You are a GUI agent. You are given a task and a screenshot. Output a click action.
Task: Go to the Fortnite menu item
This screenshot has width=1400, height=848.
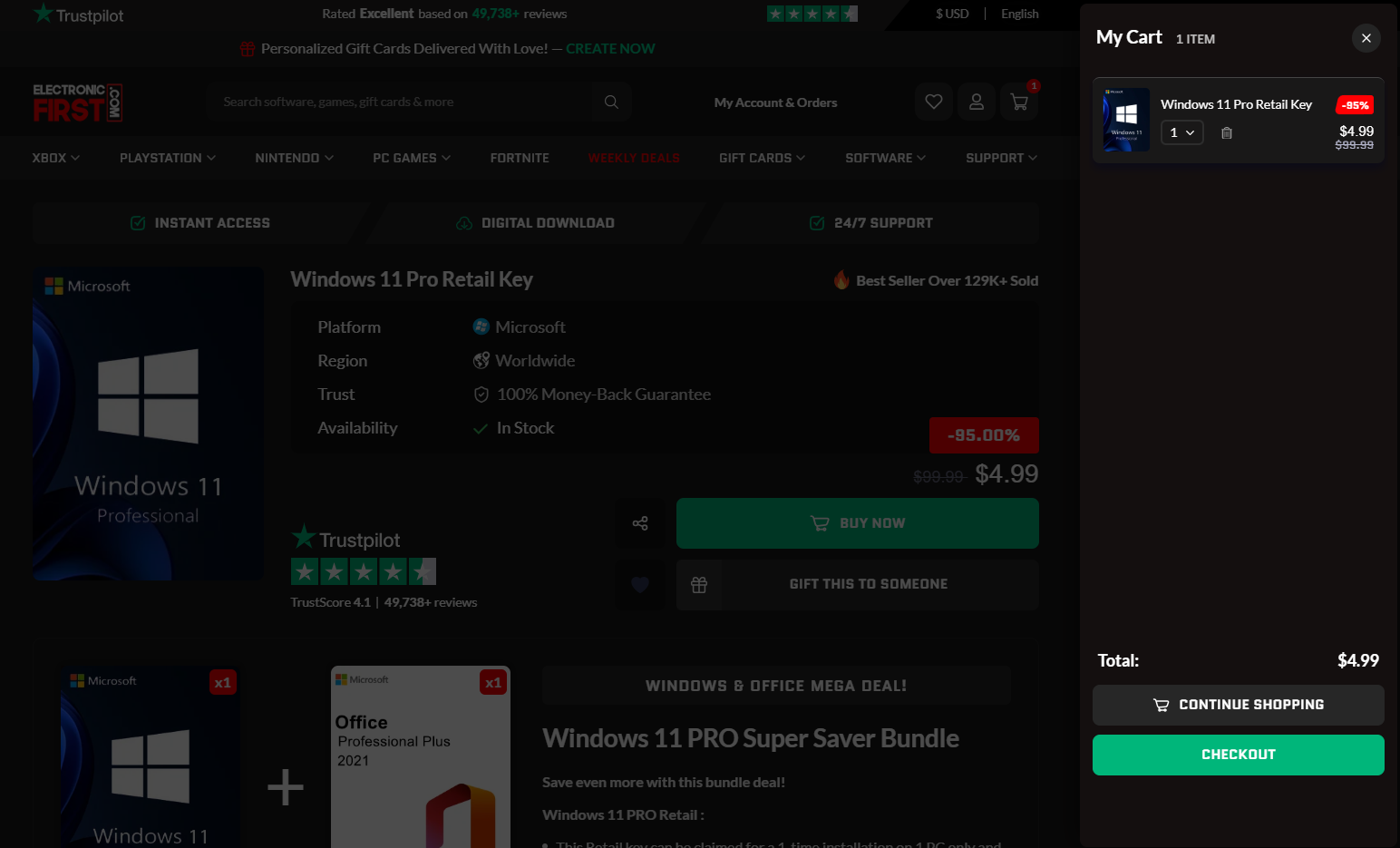click(x=520, y=158)
